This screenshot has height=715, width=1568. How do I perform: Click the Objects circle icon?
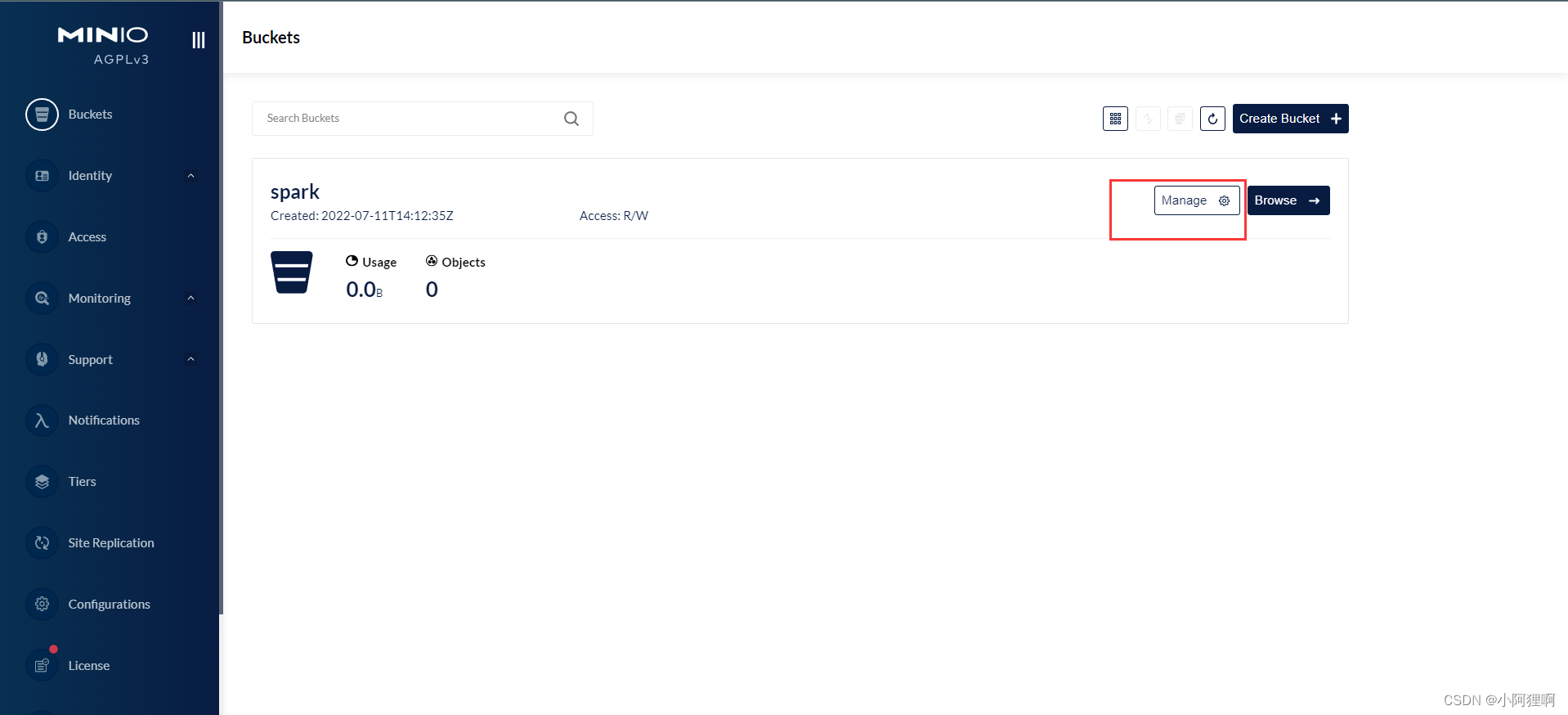[x=432, y=261]
